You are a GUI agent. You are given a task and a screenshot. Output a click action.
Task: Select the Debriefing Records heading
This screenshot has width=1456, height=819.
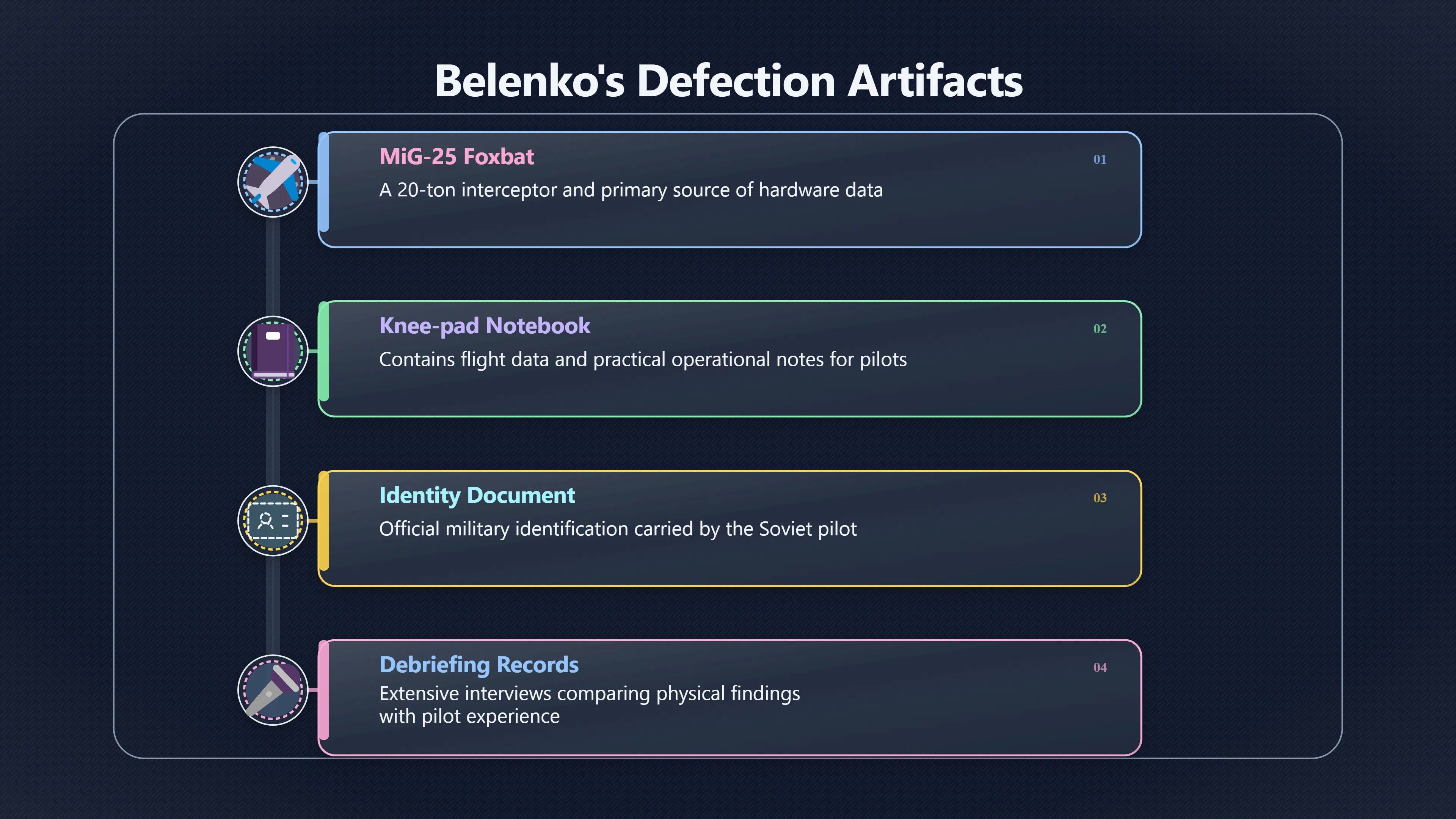(x=479, y=665)
